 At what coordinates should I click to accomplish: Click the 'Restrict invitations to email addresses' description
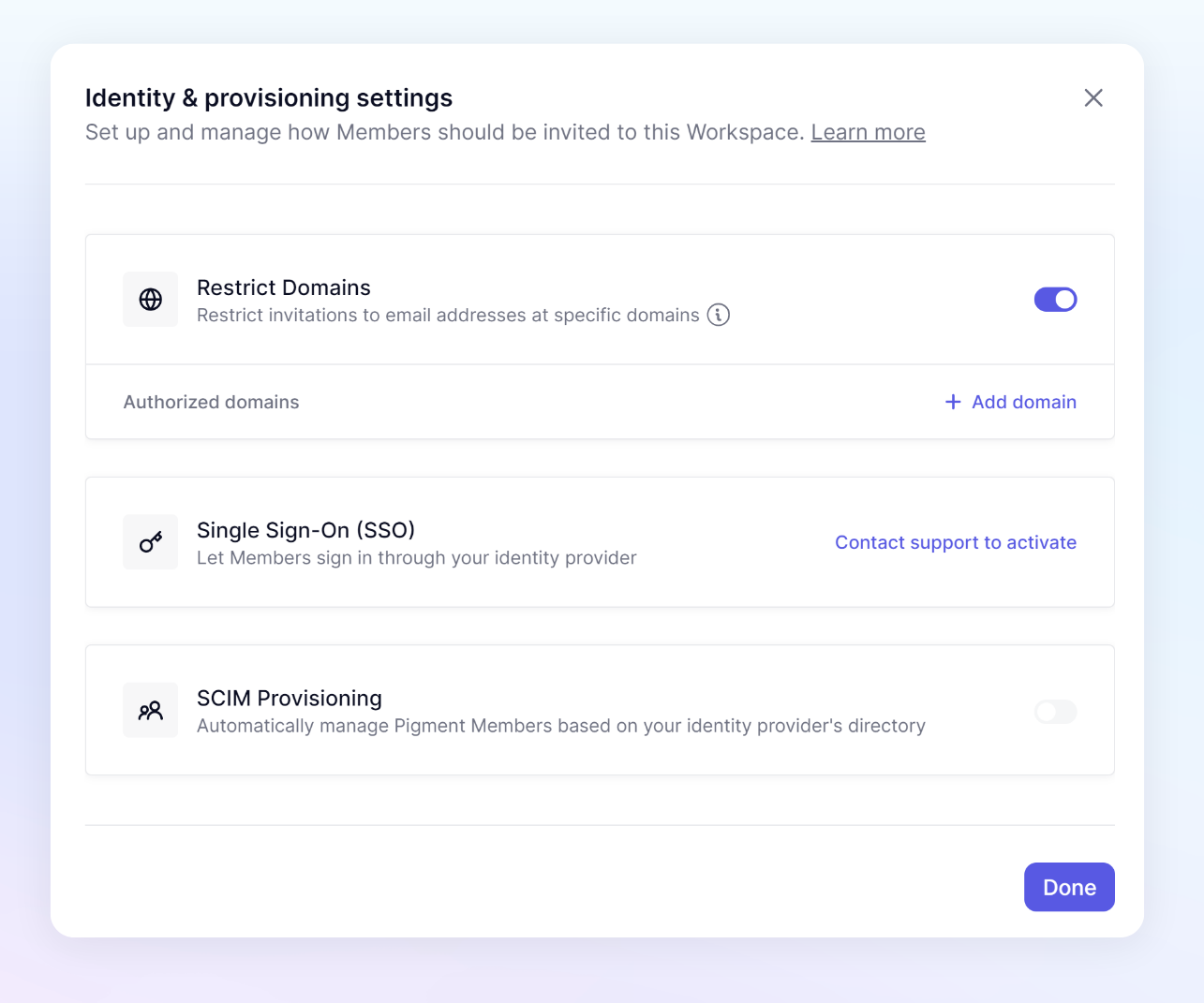[448, 316]
